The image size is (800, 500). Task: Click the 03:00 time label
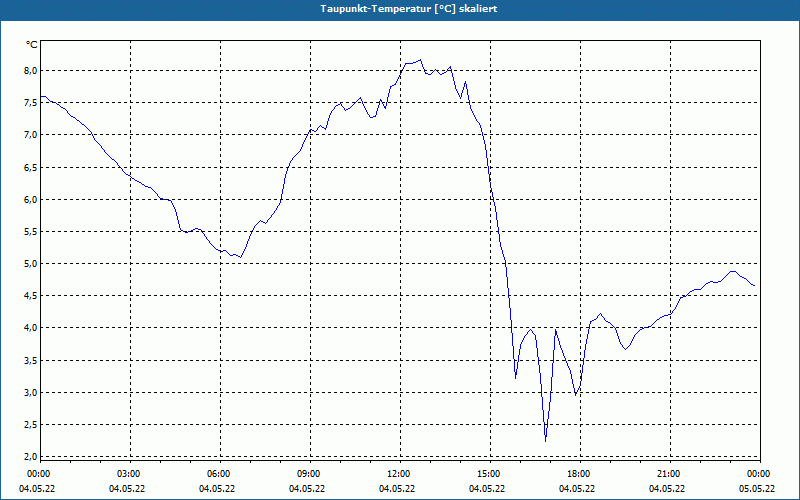(130, 474)
